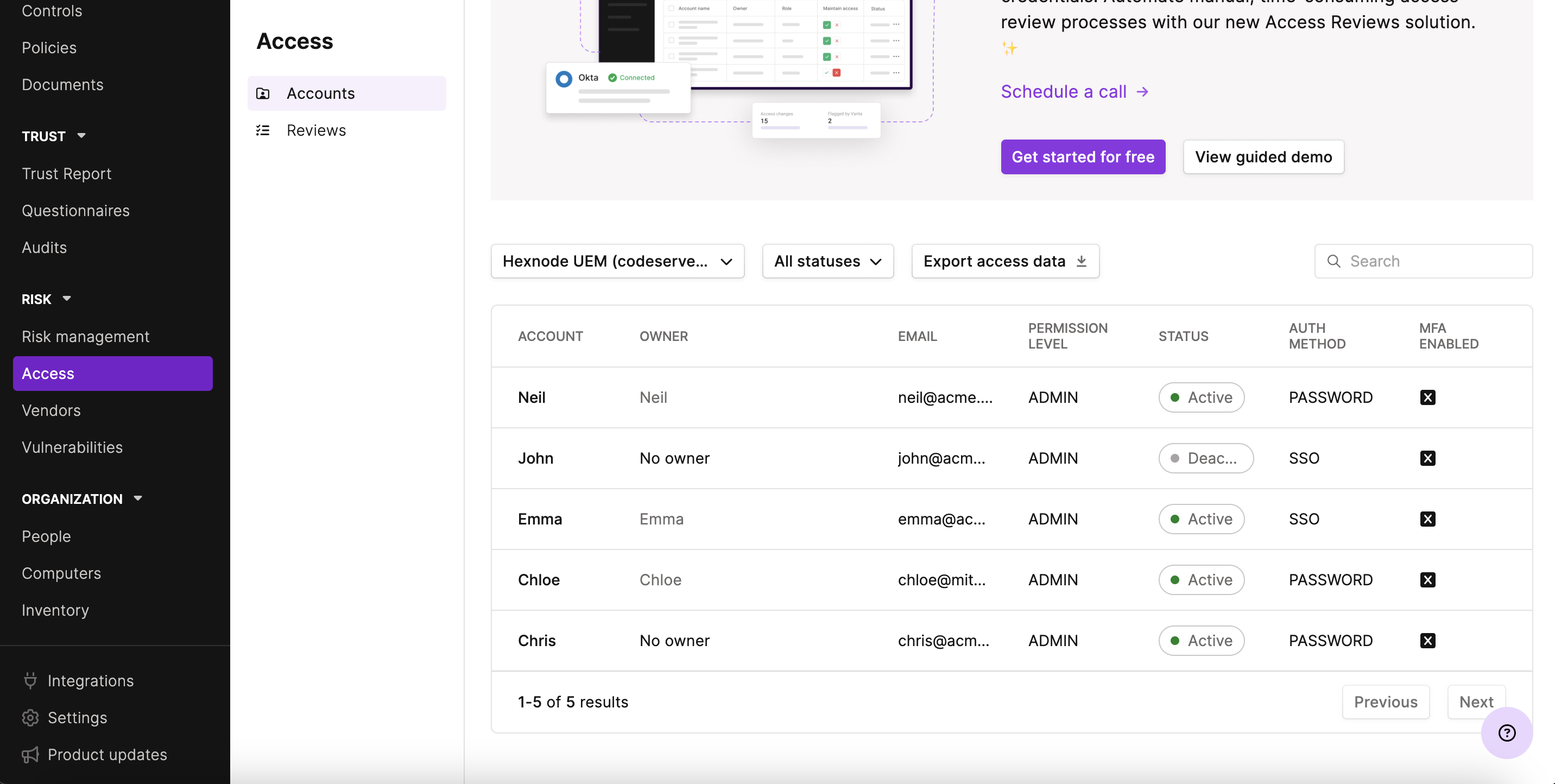This screenshot has width=1555, height=784.
Task: Click neil@acme email cell
Action: tap(945, 398)
